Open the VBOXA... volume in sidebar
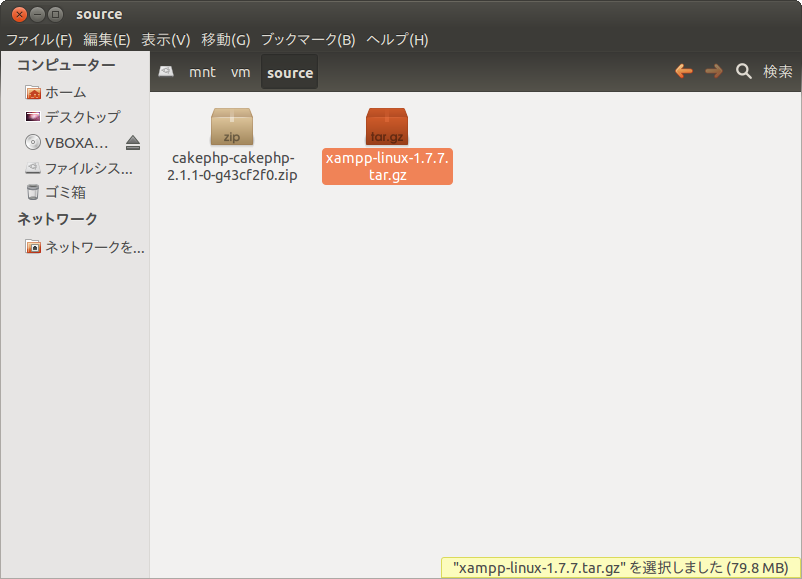The width and height of the screenshot is (802, 579). point(77,143)
